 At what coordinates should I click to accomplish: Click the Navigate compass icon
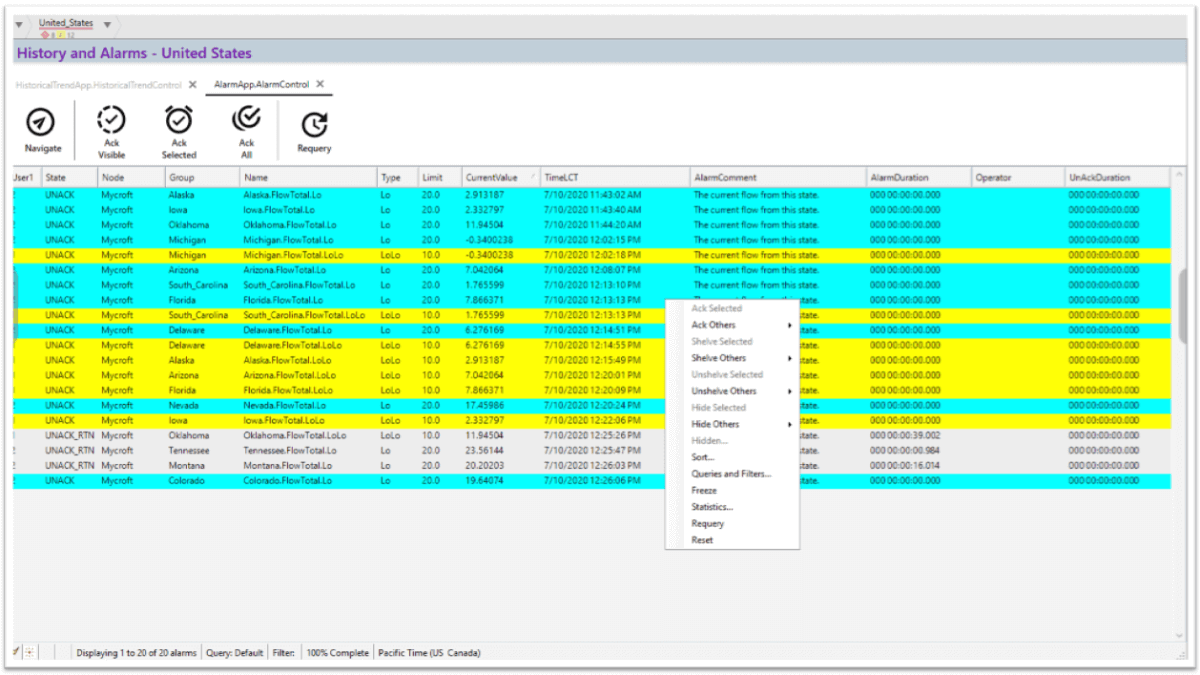[x=39, y=122]
